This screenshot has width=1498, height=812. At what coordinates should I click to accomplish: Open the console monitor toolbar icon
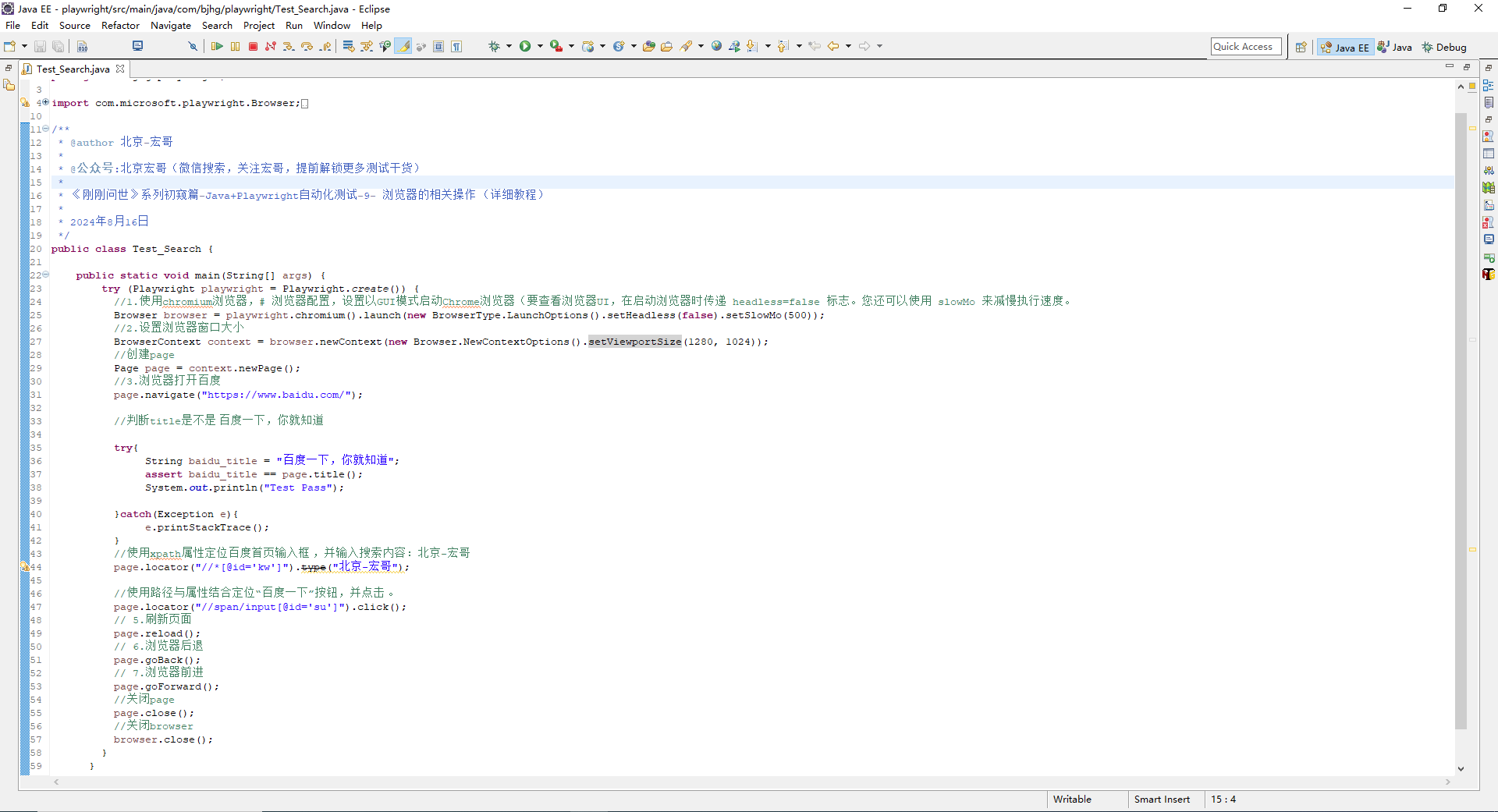(x=138, y=46)
